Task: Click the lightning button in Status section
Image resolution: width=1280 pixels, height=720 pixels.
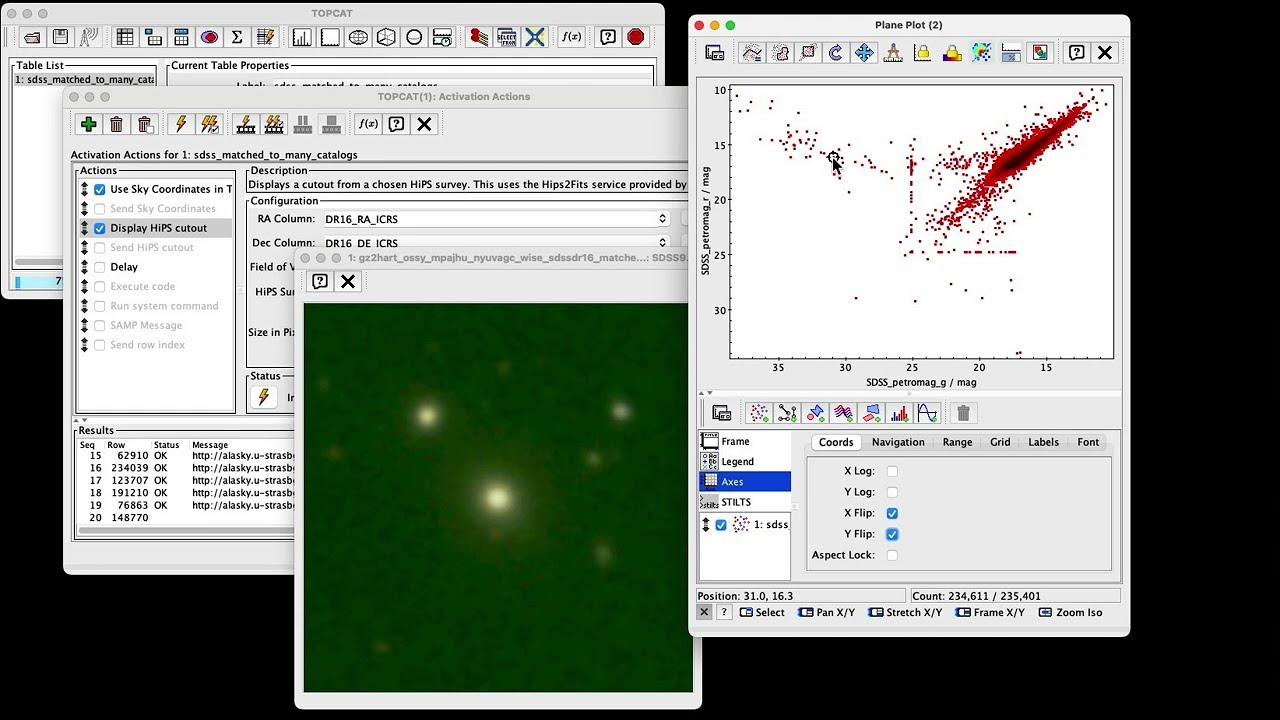Action: click(x=264, y=397)
